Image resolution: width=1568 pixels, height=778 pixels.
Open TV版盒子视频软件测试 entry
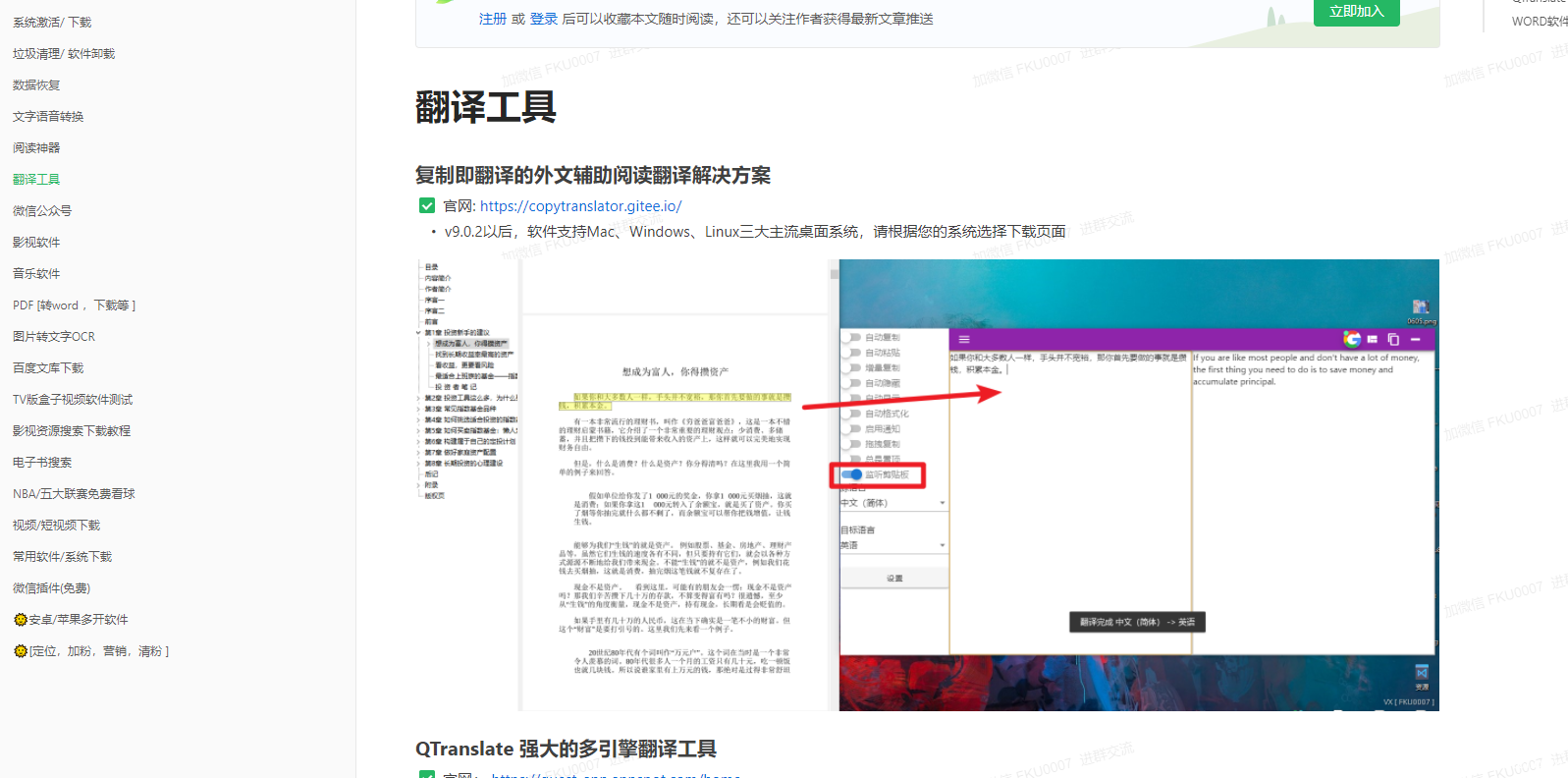pyautogui.click(x=73, y=399)
